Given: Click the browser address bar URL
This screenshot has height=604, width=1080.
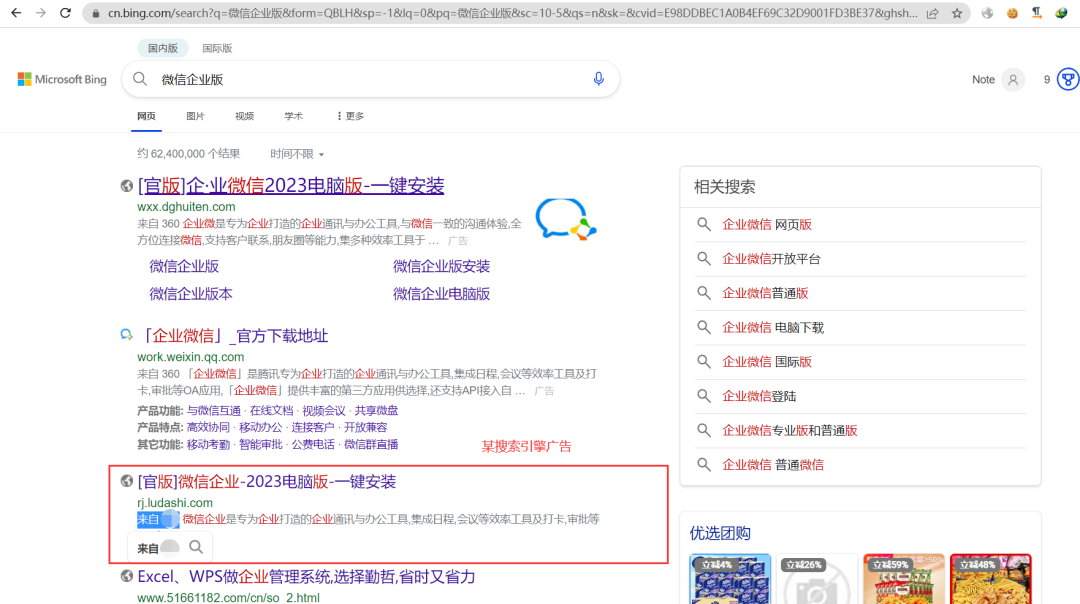Looking at the screenshot, I should tap(512, 13).
